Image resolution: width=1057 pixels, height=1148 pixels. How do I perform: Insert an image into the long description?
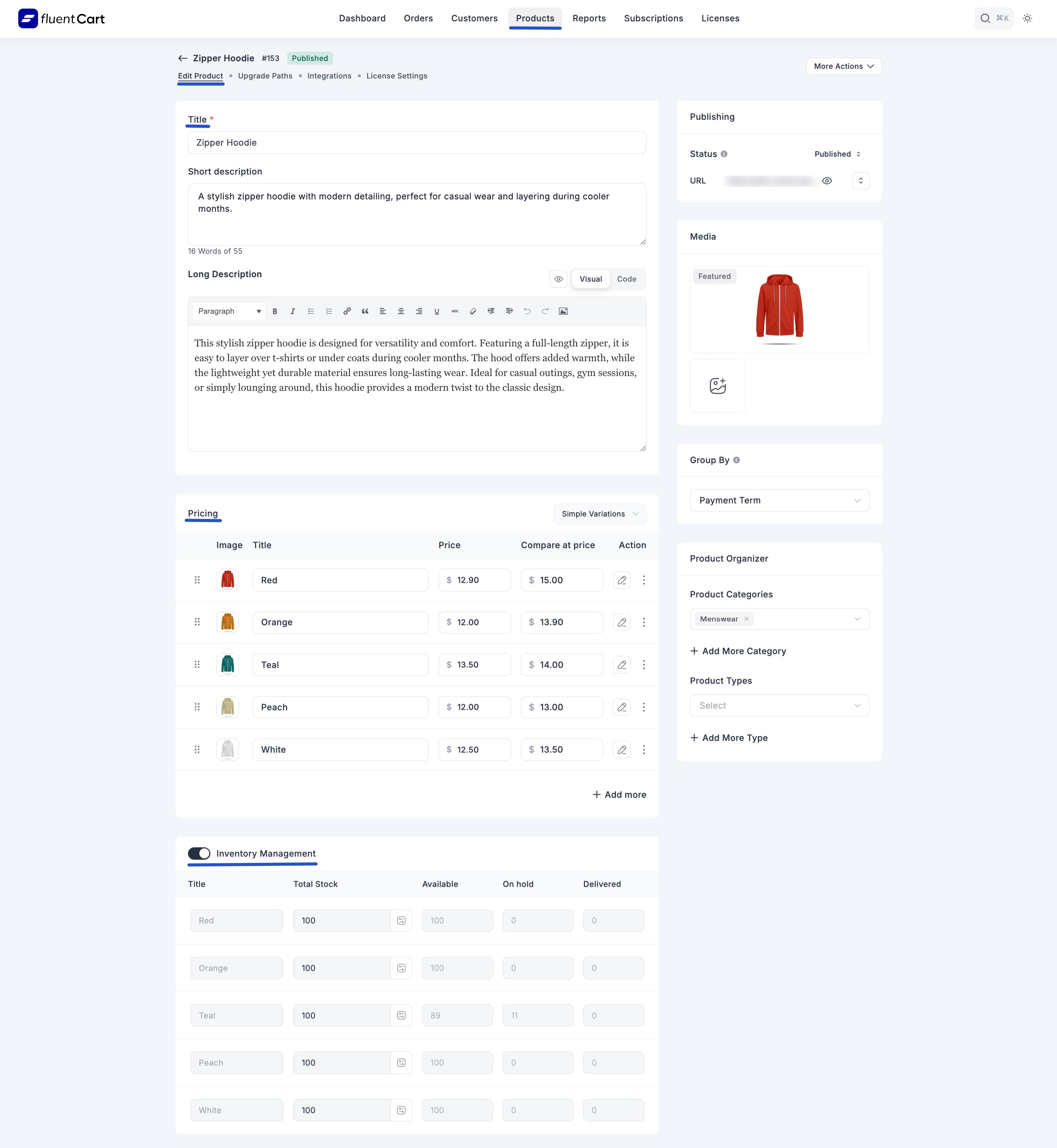tap(563, 311)
